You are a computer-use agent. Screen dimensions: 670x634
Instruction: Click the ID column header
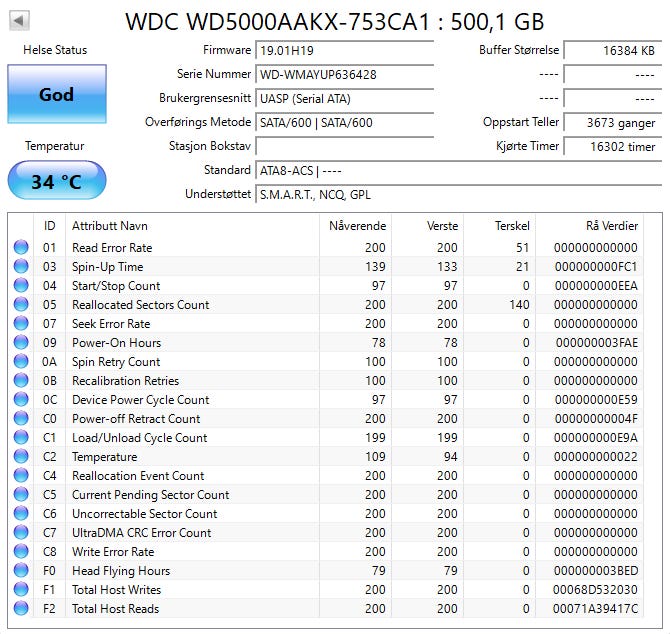(x=50, y=226)
